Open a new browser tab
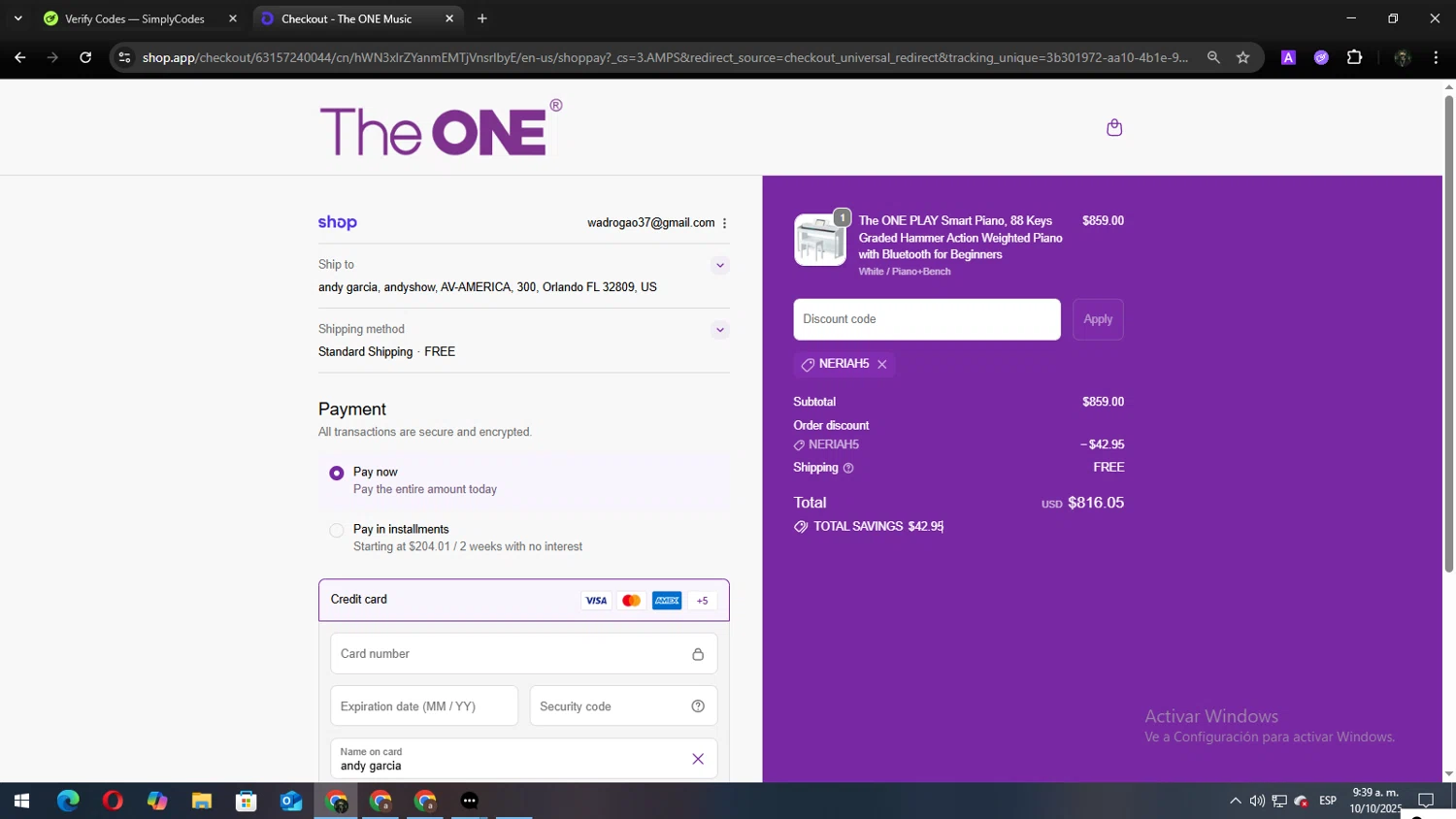Screen dimensions: 1456x819 pyautogui.click(x=482, y=18)
